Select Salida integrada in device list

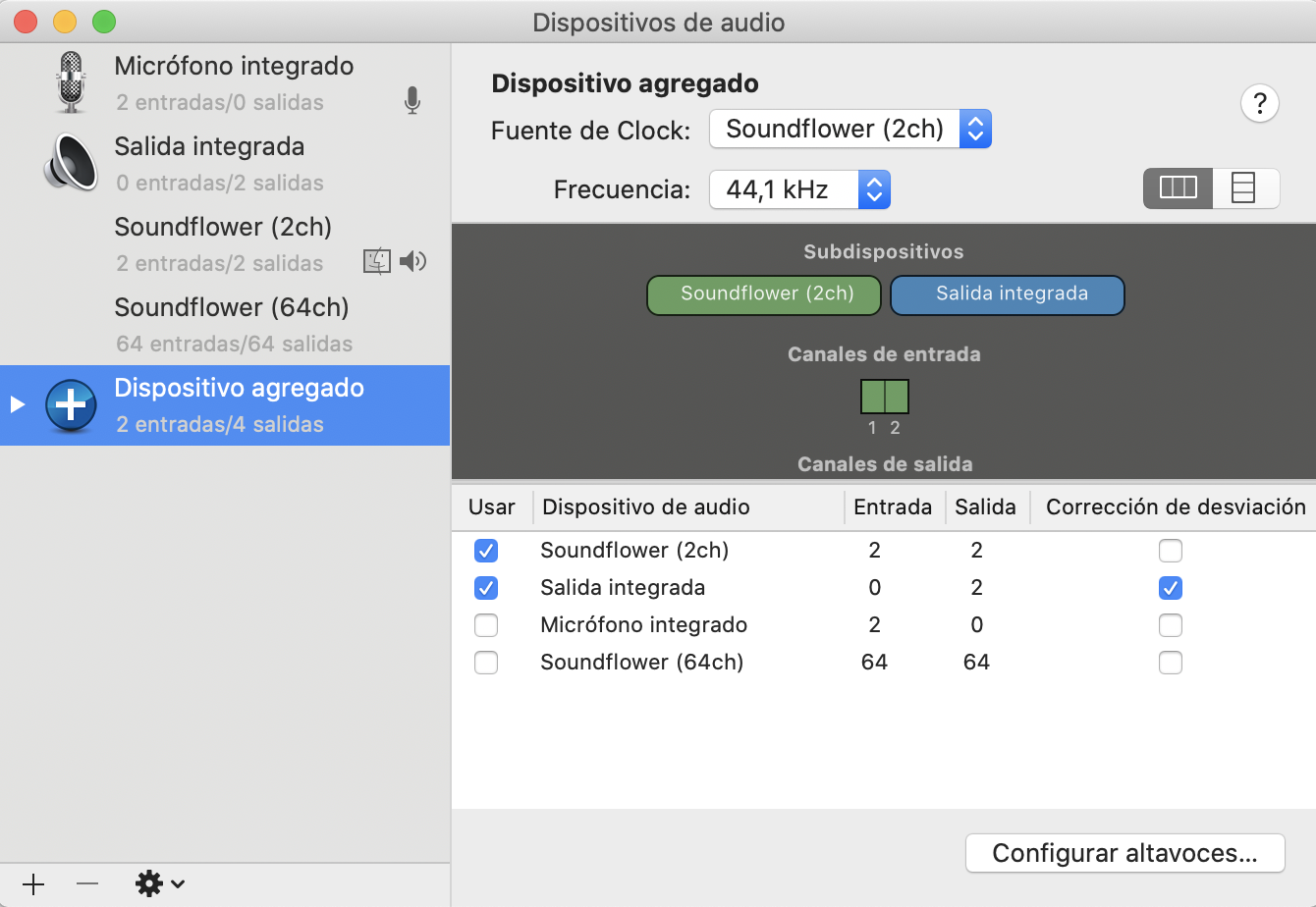point(225,164)
